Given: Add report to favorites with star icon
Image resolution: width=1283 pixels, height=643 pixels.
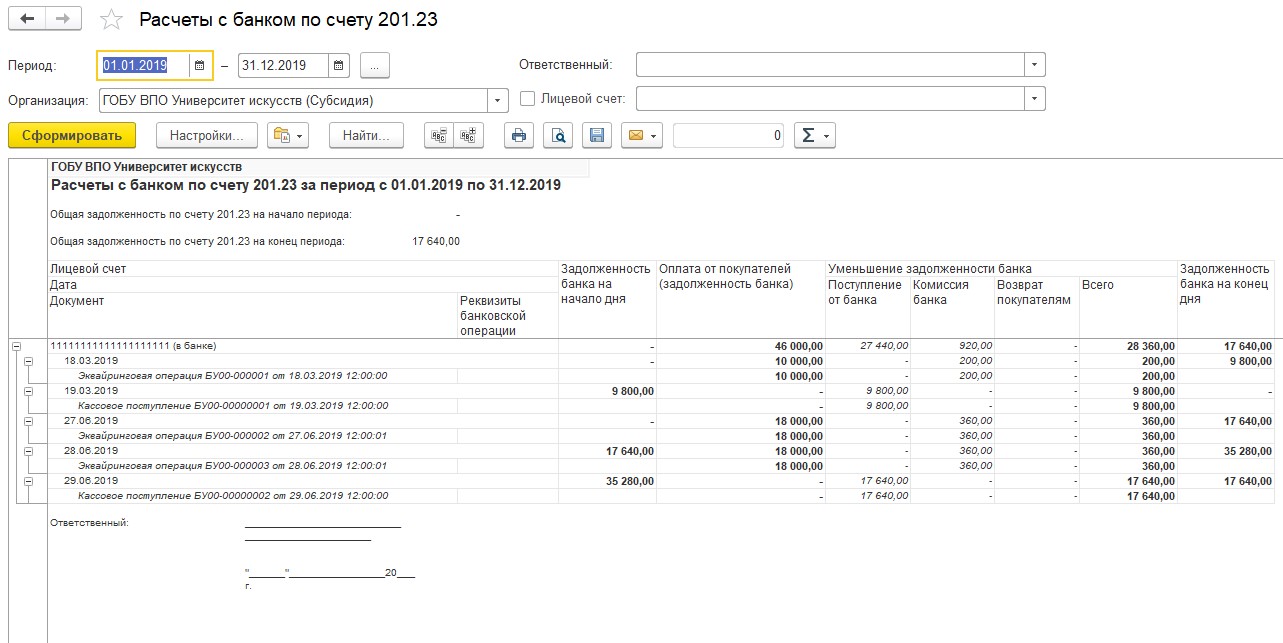Looking at the screenshot, I should coord(112,20).
